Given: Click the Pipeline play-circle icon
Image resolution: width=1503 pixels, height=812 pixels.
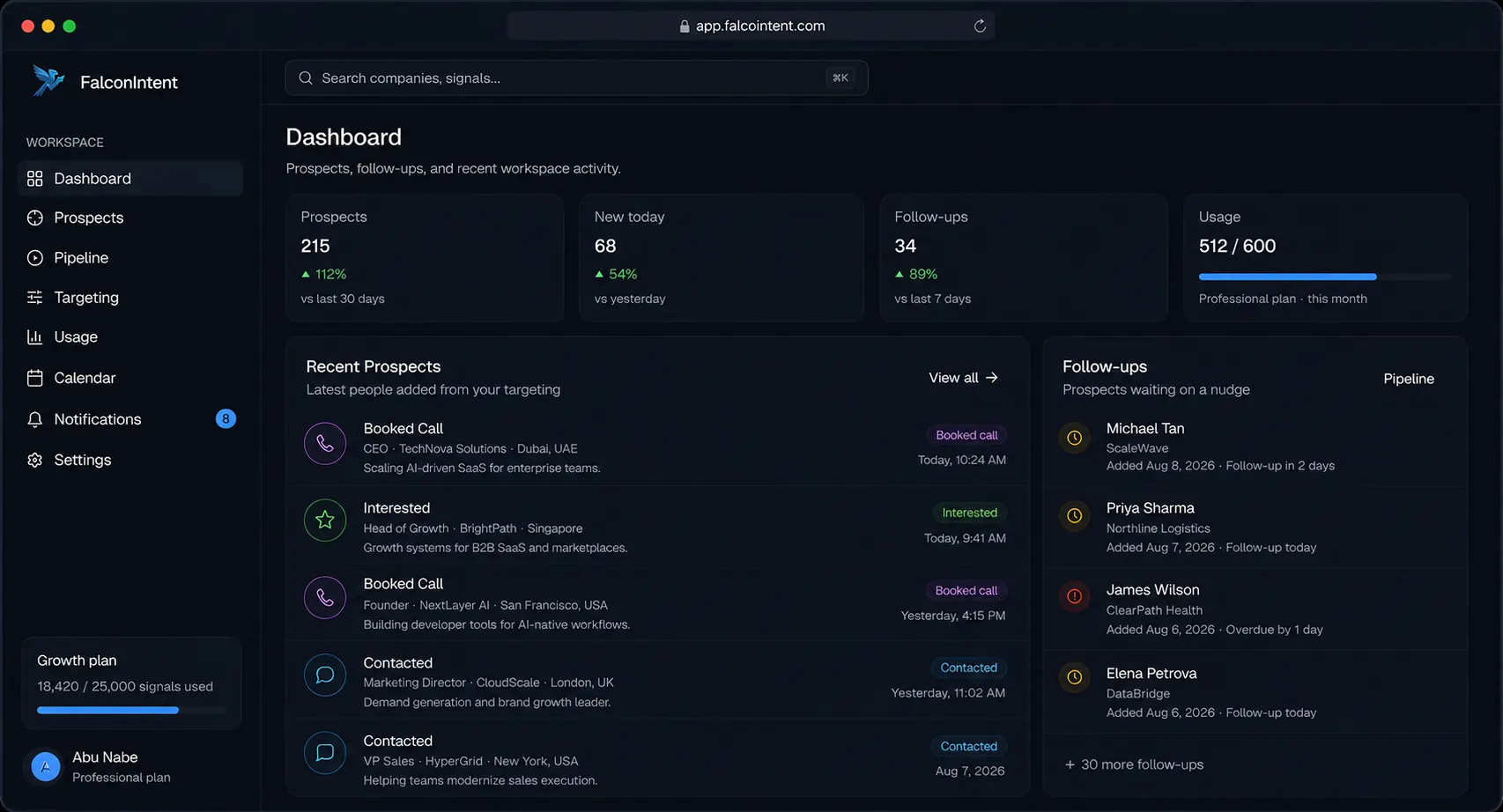Looking at the screenshot, I should tap(35, 258).
